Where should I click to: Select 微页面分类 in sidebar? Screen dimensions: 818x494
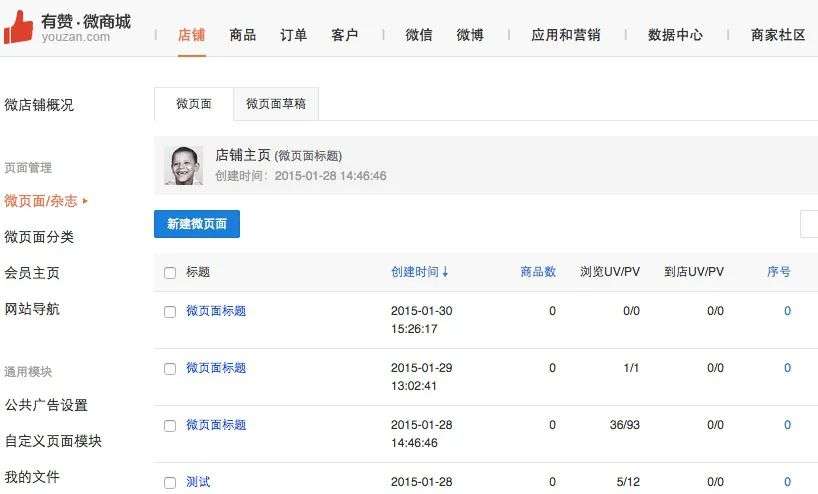(x=39, y=237)
